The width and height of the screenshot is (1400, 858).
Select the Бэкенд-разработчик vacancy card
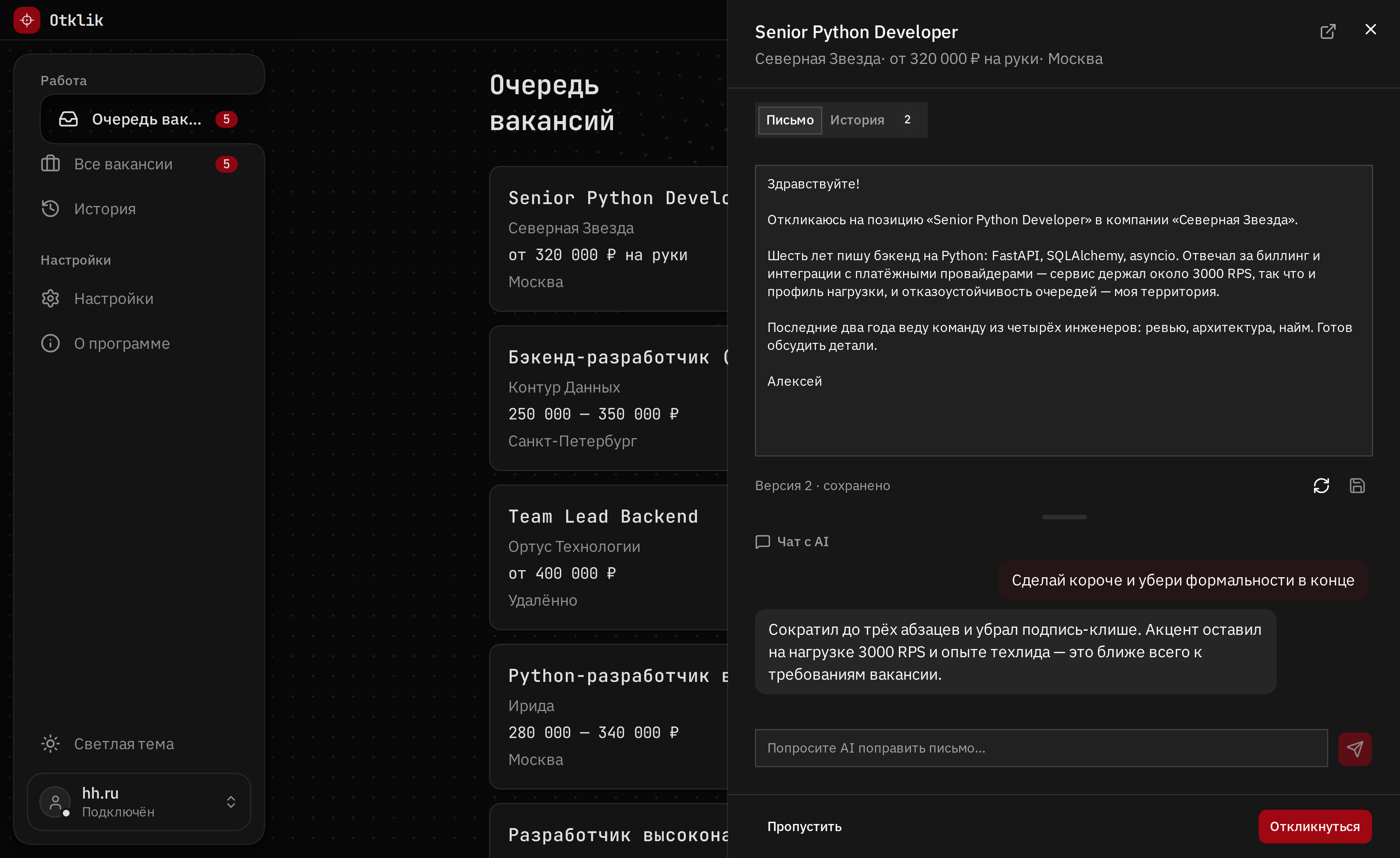(x=608, y=398)
